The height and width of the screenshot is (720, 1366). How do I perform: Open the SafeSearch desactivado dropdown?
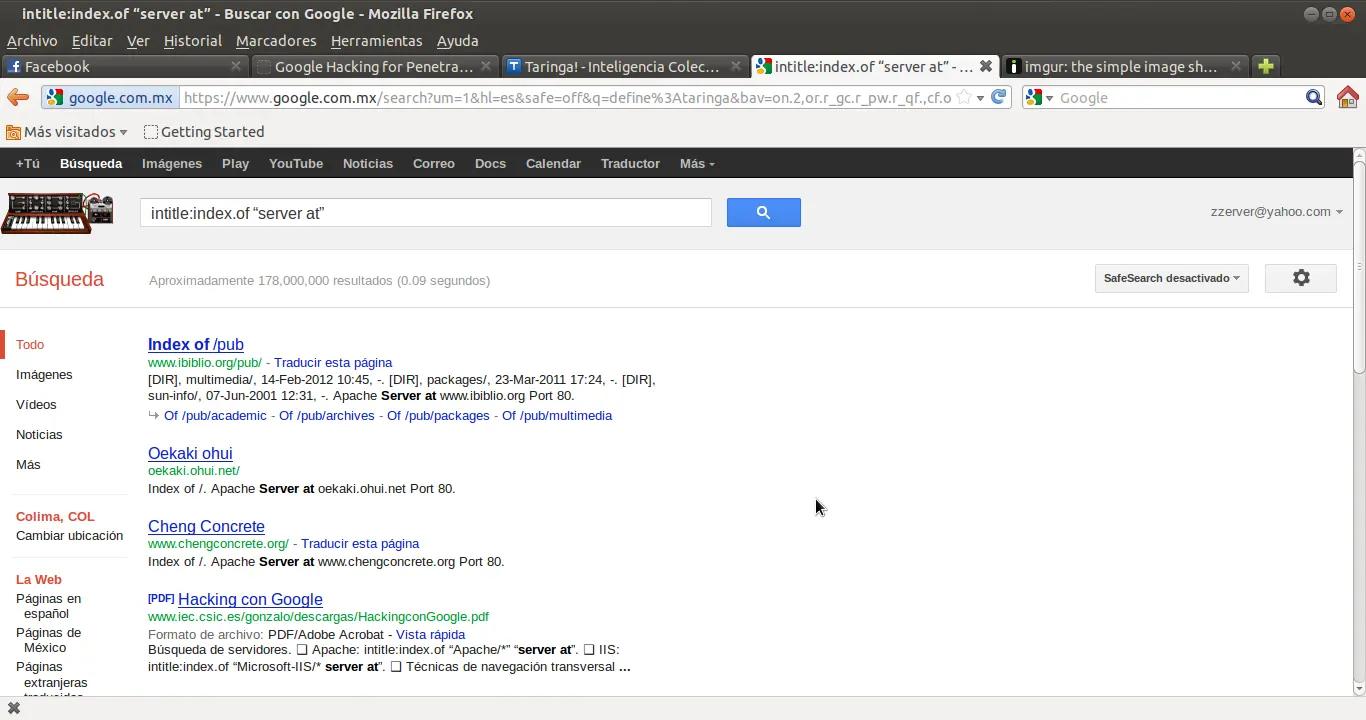(1171, 278)
